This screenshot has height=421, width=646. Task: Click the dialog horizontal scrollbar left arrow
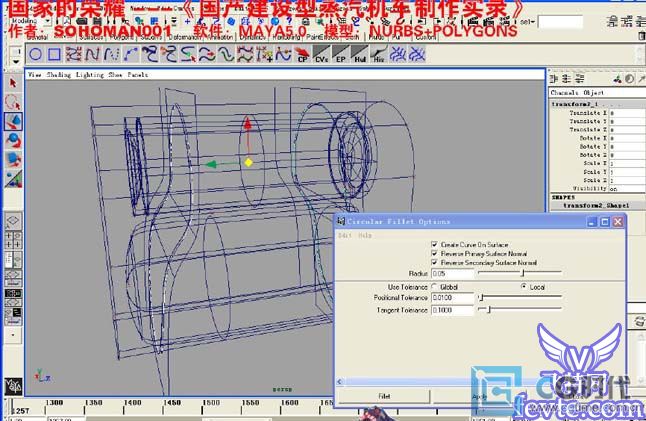339,382
